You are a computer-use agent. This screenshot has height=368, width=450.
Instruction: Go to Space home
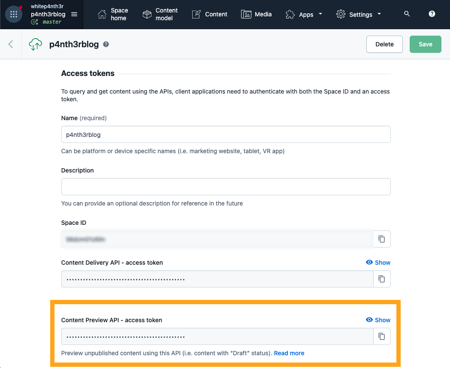pos(113,14)
